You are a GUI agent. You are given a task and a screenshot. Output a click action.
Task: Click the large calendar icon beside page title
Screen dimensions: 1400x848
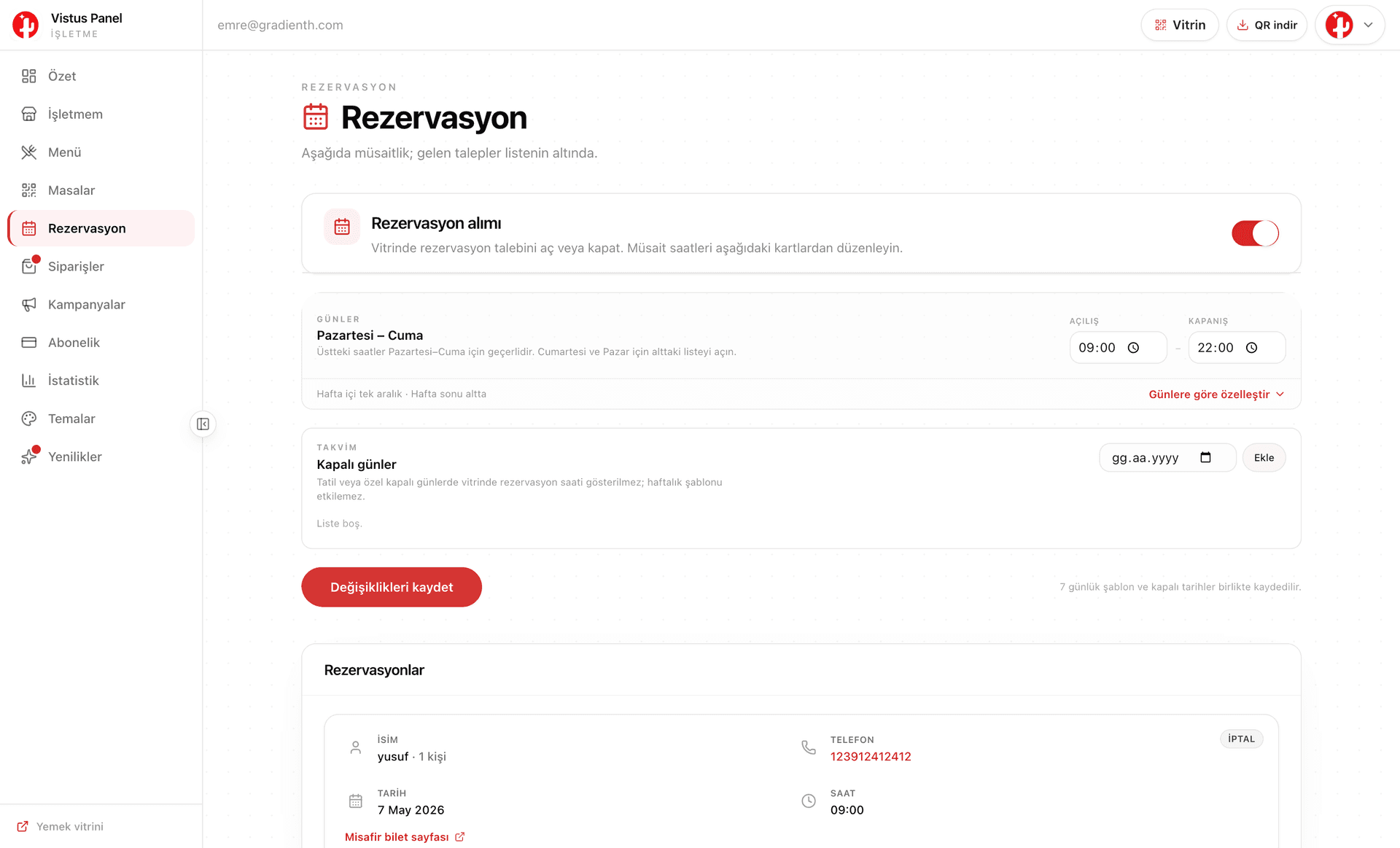(316, 117)
